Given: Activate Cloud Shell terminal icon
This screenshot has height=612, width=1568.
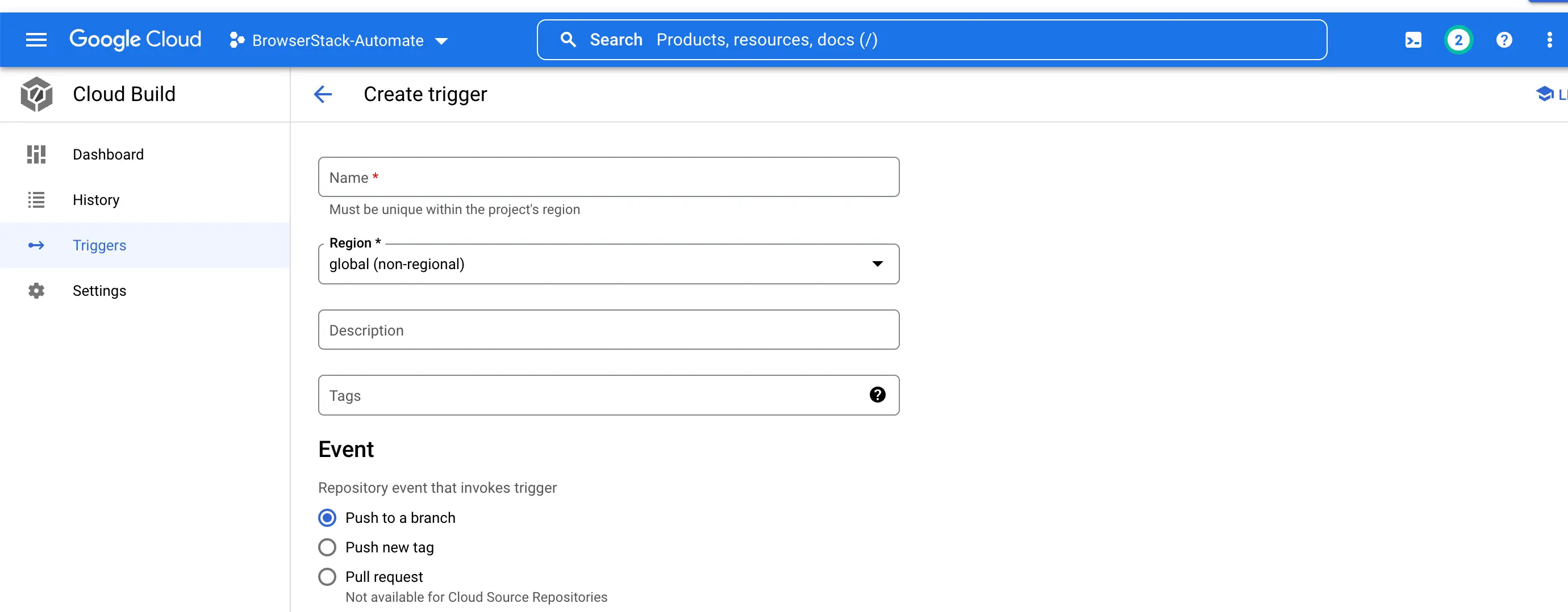Looking at the screenshot, I should point(1413,40).
